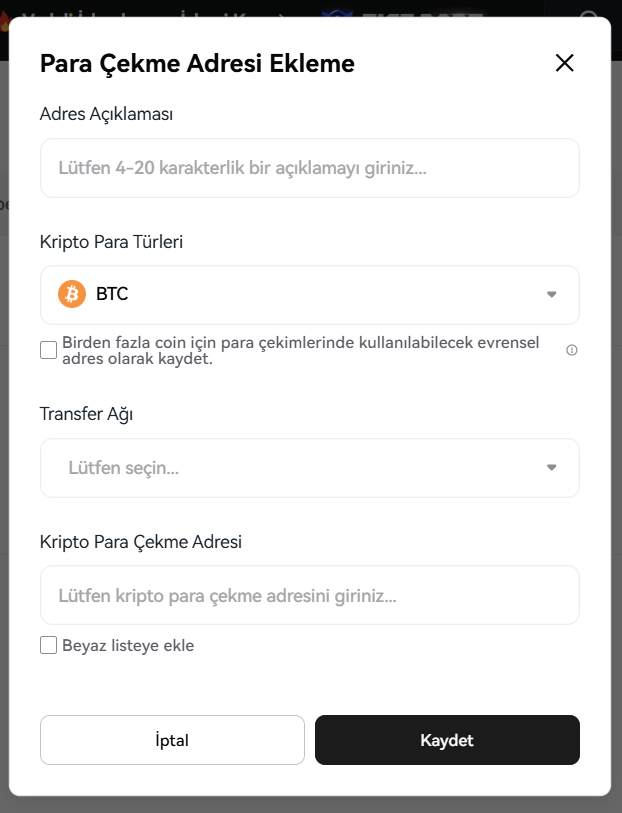Click the 'Transfer Ağı' field label
This screenshot has height=813, width=622.
pyautogui.click(x=86, y=414)
